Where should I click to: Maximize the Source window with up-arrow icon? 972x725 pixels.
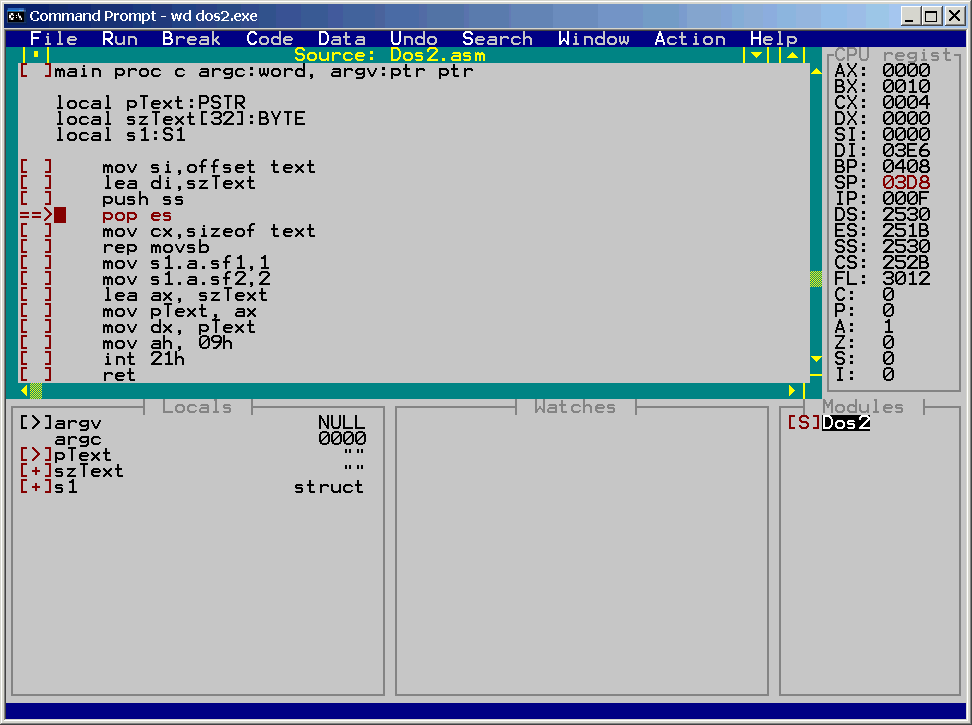pos(790,55)
